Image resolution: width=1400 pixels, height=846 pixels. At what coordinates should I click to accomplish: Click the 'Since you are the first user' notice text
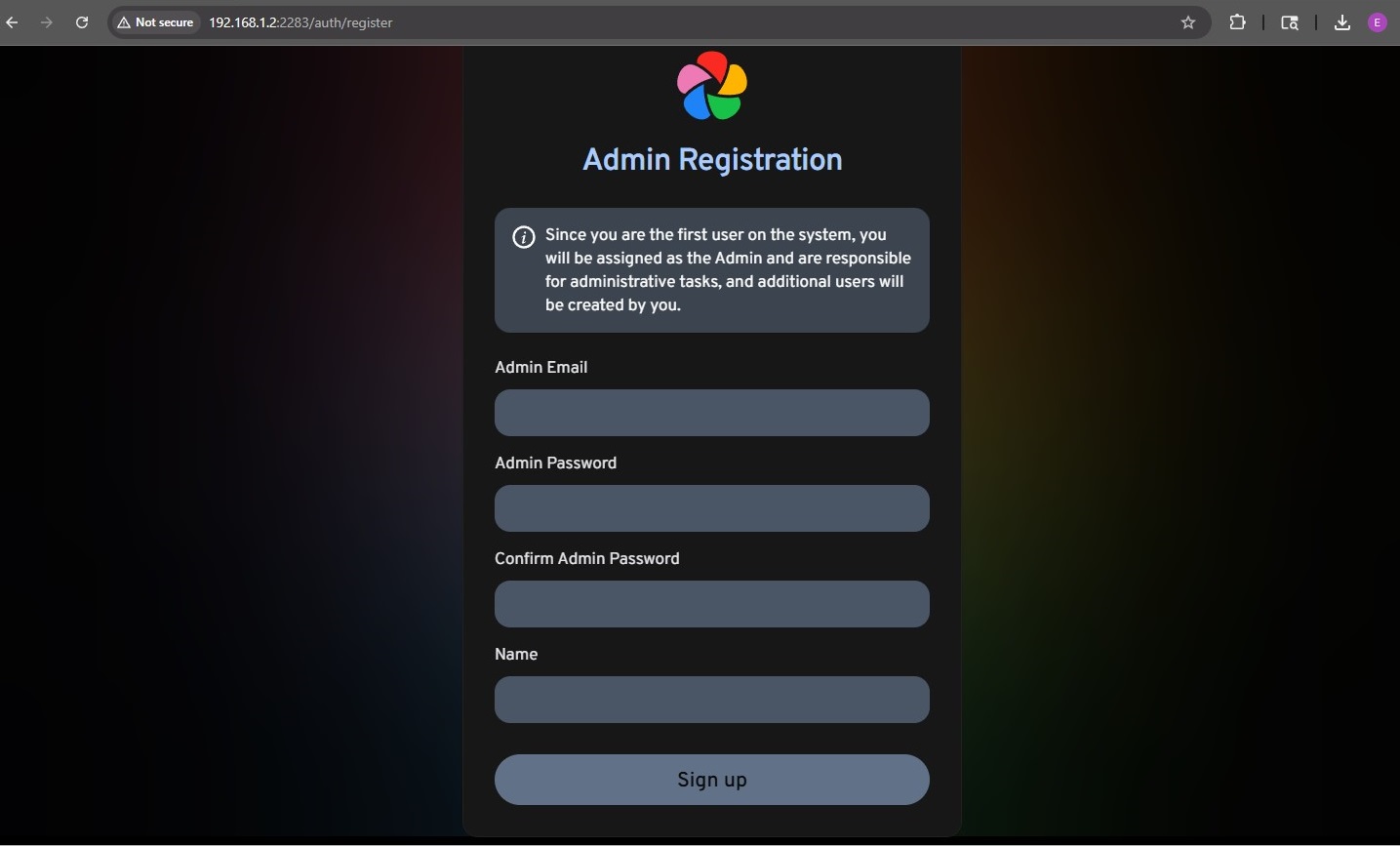[x=728, y=269]
